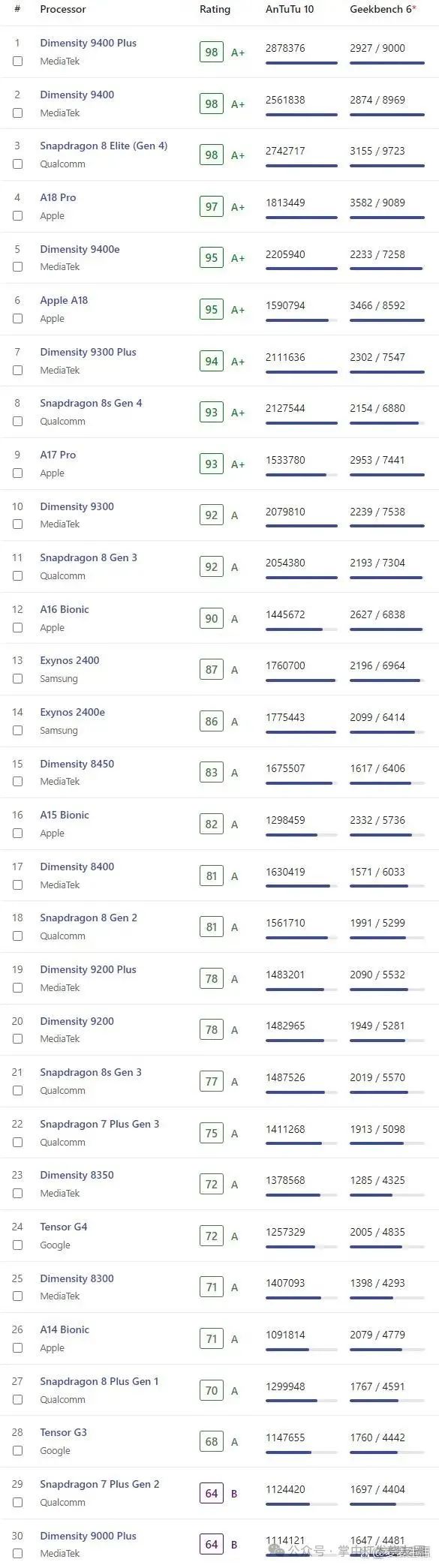Open the Tensor G3 processor page
439x1568 pixels.
[x=64, y=1432]
